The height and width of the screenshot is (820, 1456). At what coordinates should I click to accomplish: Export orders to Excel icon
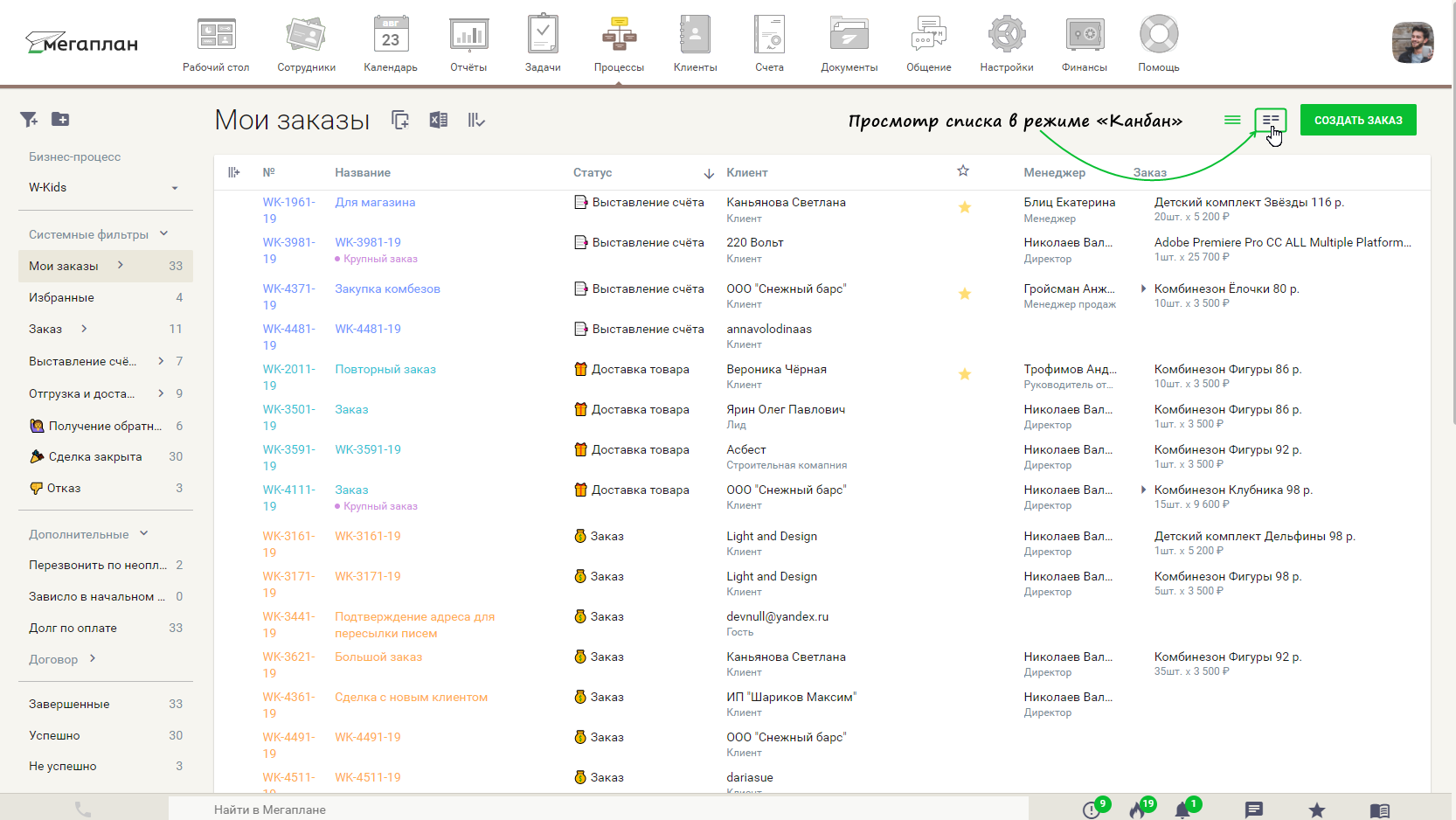point(439,120)
